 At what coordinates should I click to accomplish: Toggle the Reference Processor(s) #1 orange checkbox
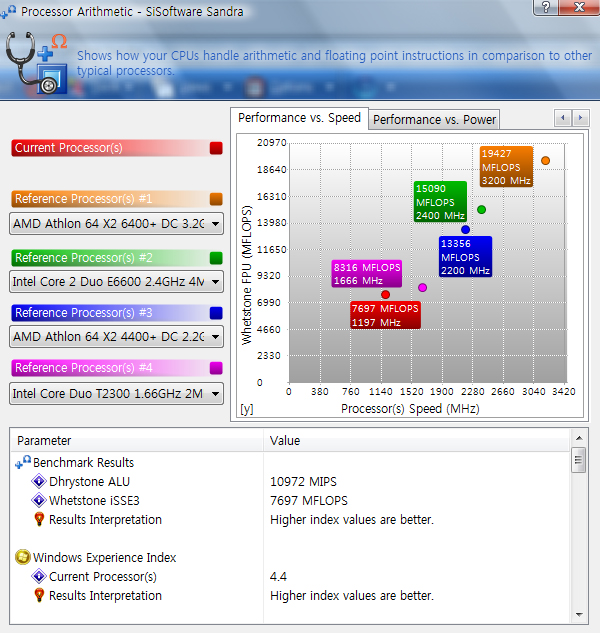point(216,199)
